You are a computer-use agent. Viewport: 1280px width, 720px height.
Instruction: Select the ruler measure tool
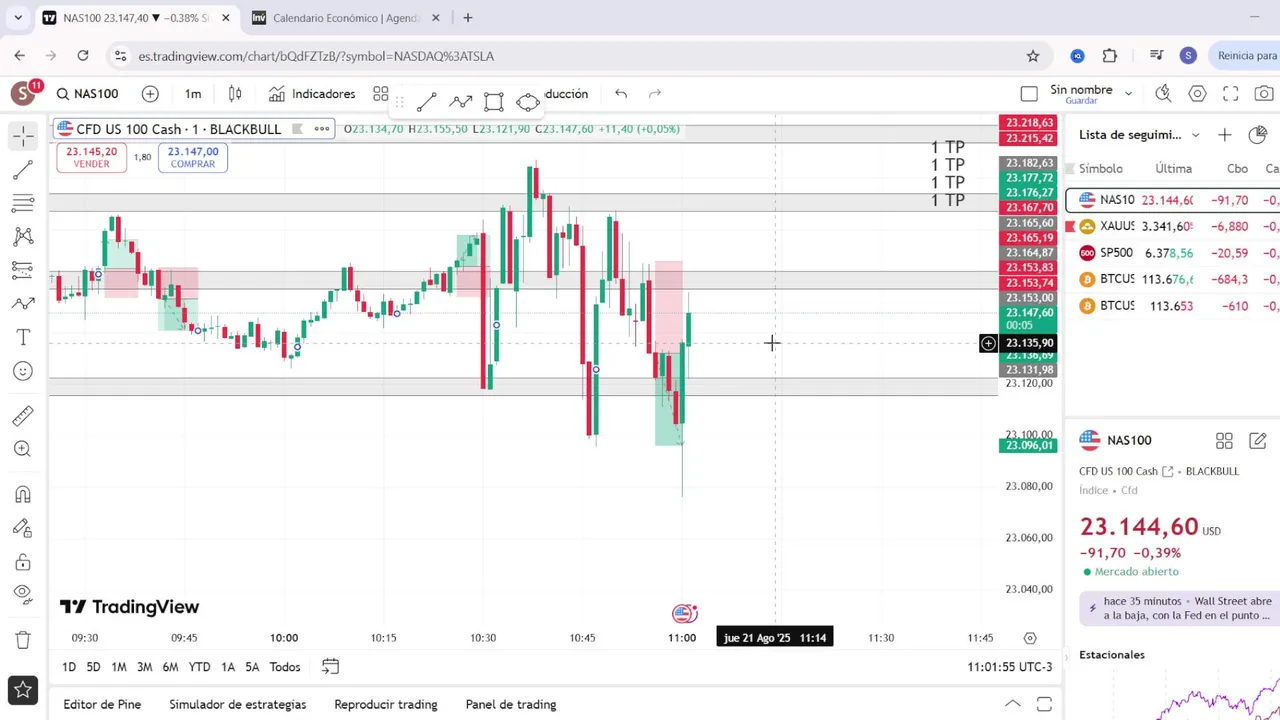click(x=23, y=415)
